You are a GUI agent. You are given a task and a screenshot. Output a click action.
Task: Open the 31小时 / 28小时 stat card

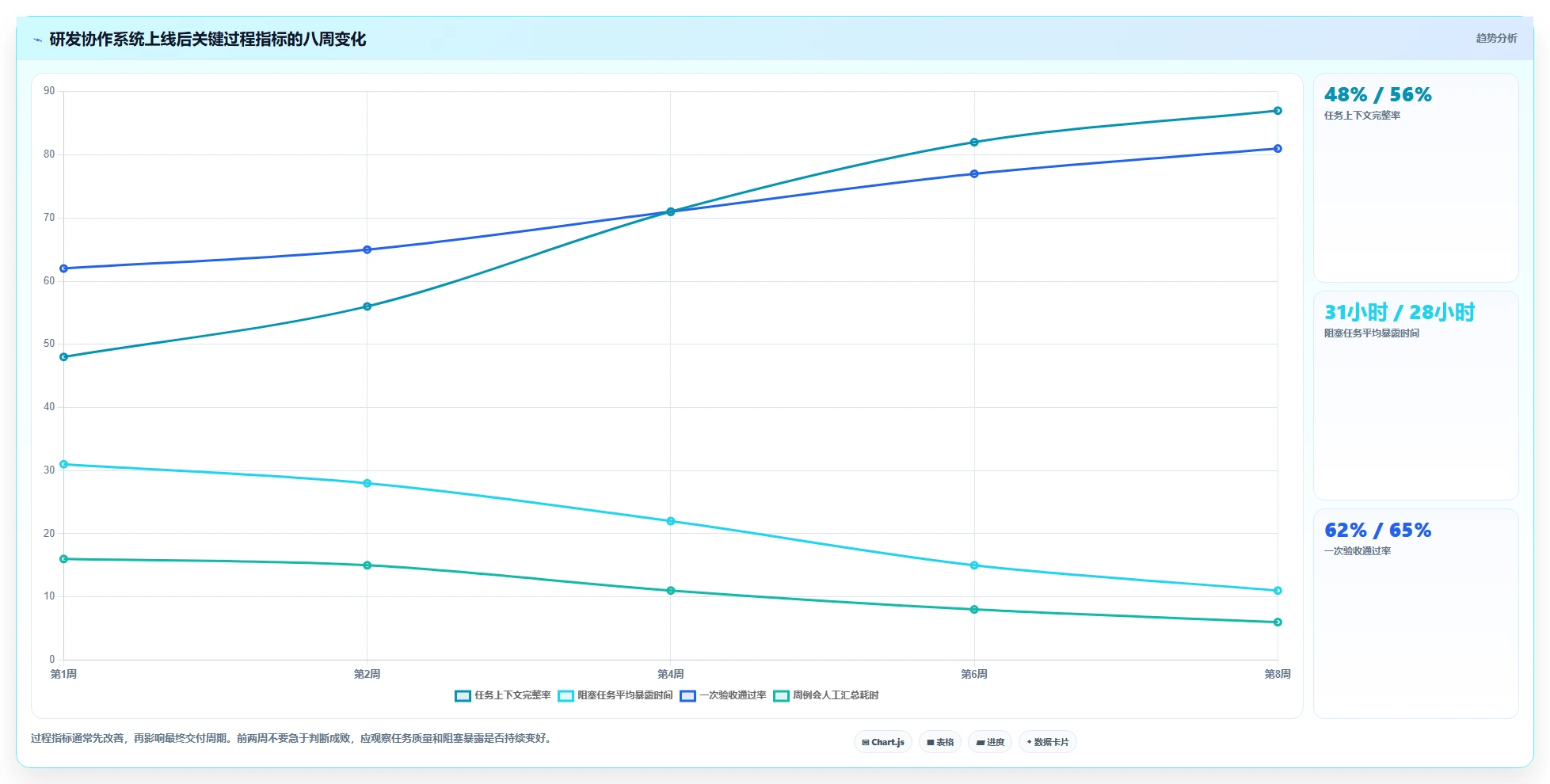[x=1416, y=396]
